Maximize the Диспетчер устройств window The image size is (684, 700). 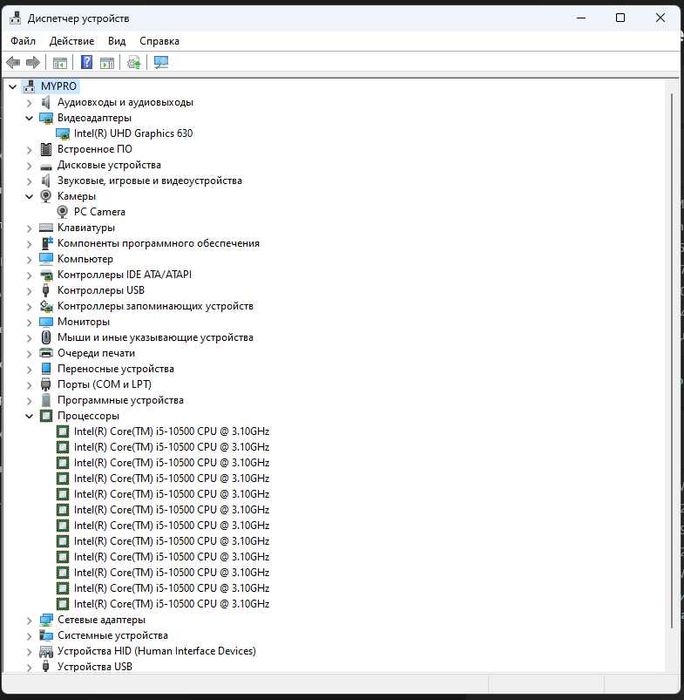620,18
